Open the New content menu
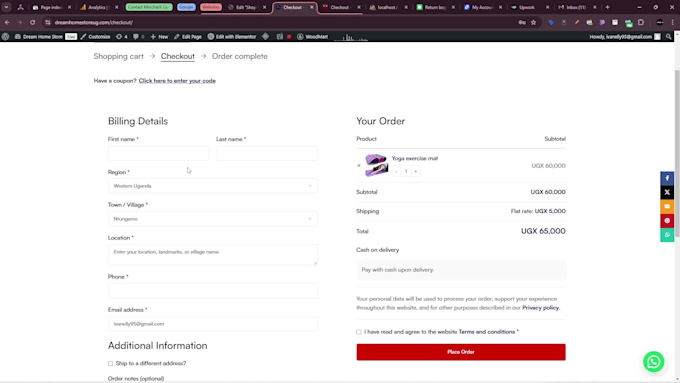This screenshot has height=383, width=680. coord(159,37)
